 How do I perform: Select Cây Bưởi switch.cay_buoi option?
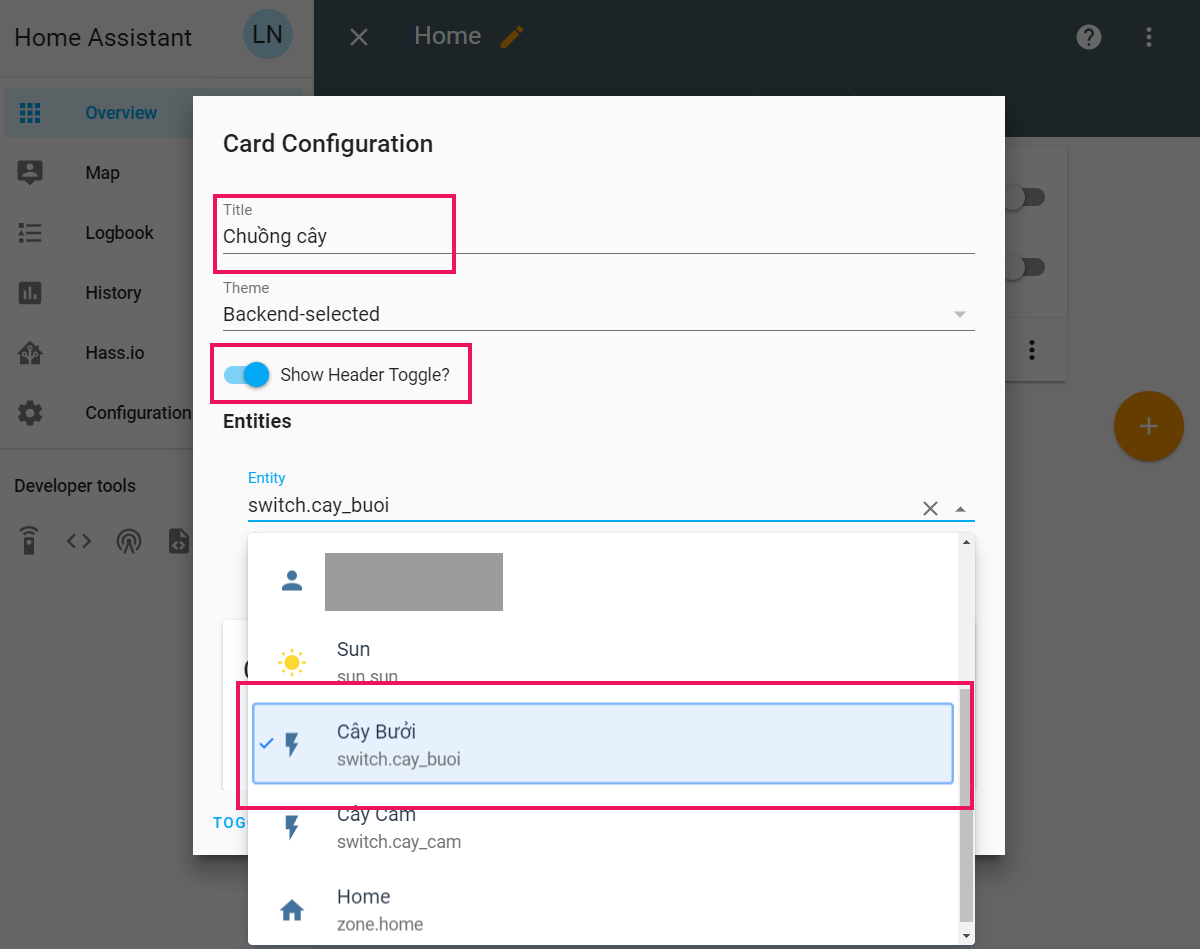602,744
